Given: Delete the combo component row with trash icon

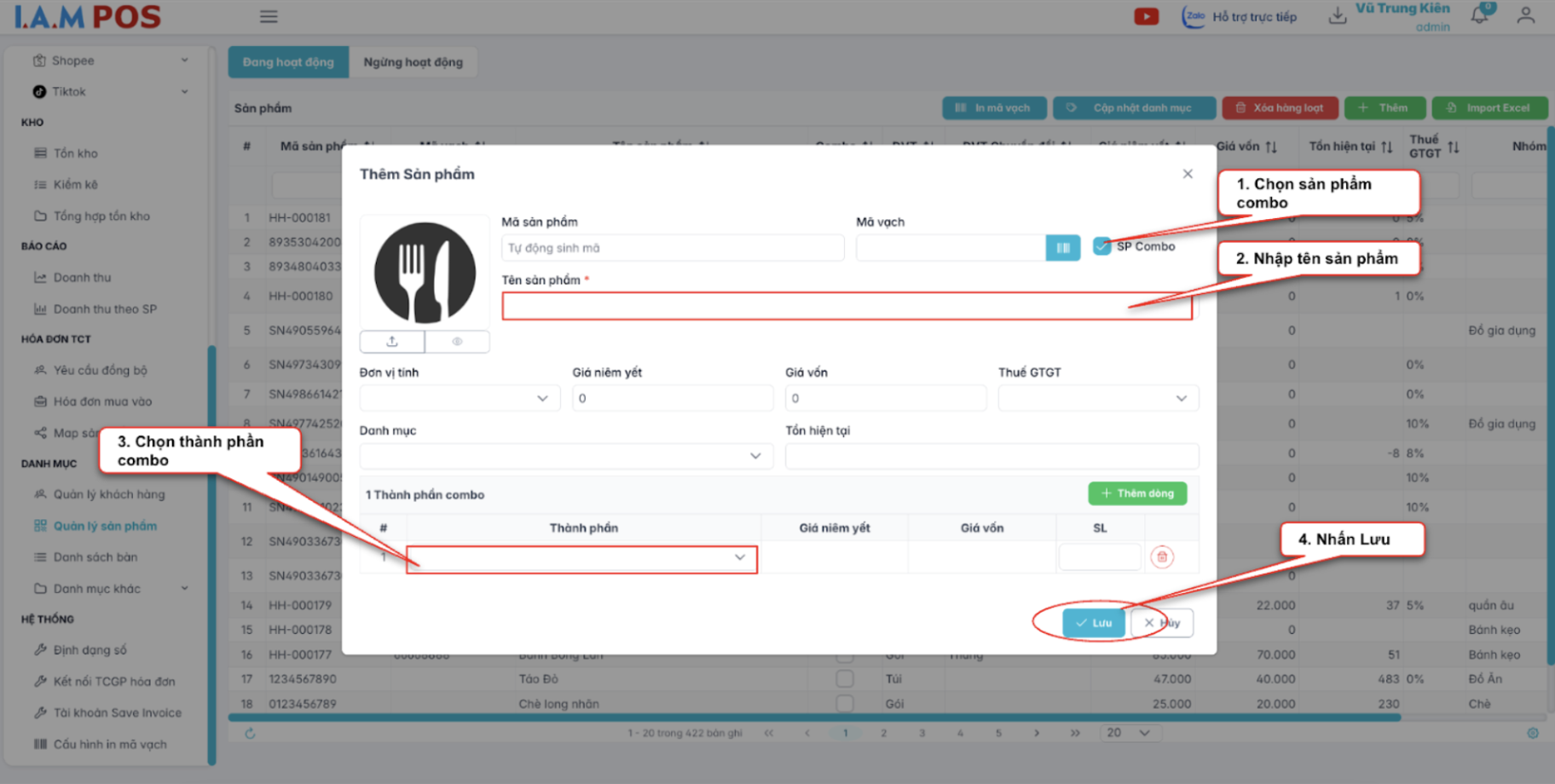Looking at the screenshot, I should (1161, 557).
